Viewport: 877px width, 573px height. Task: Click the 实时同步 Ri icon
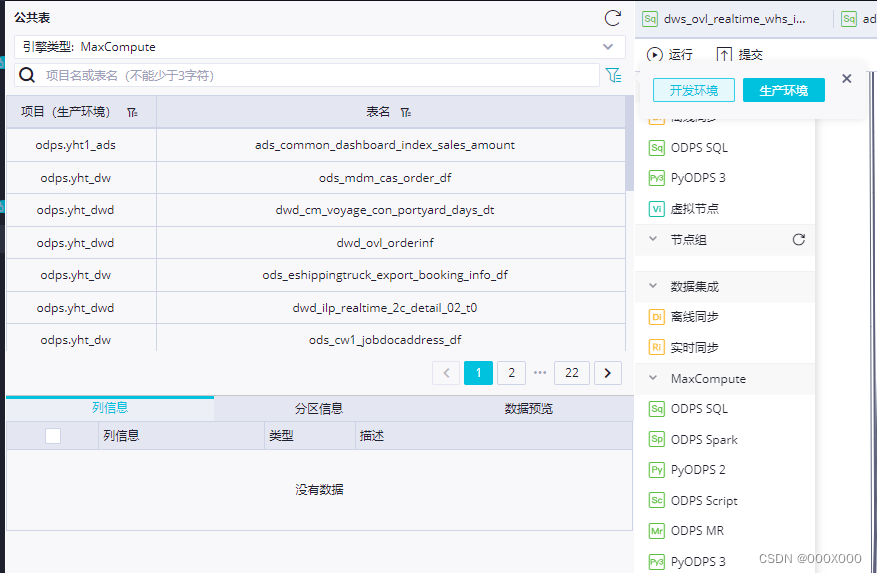pyautogui.click(x=657, y=347)
